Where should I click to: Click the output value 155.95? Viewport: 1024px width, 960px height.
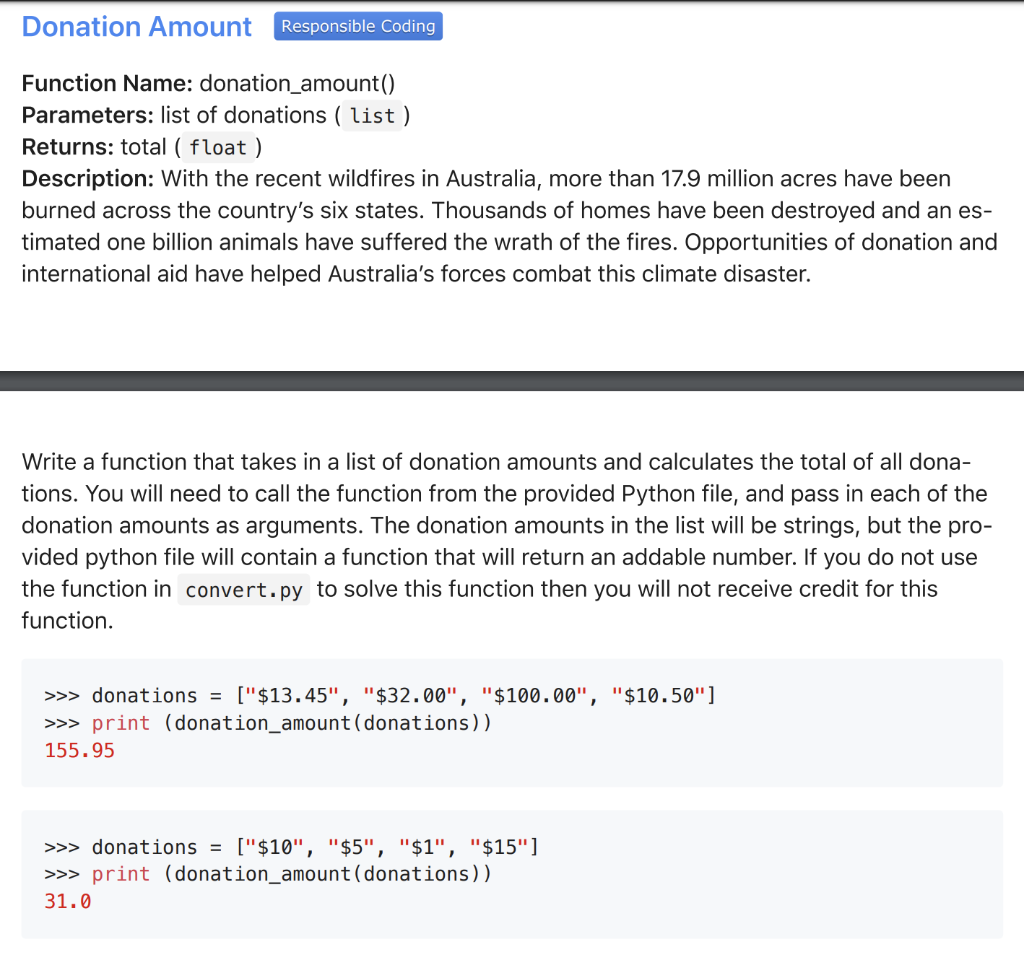(78, 750)
